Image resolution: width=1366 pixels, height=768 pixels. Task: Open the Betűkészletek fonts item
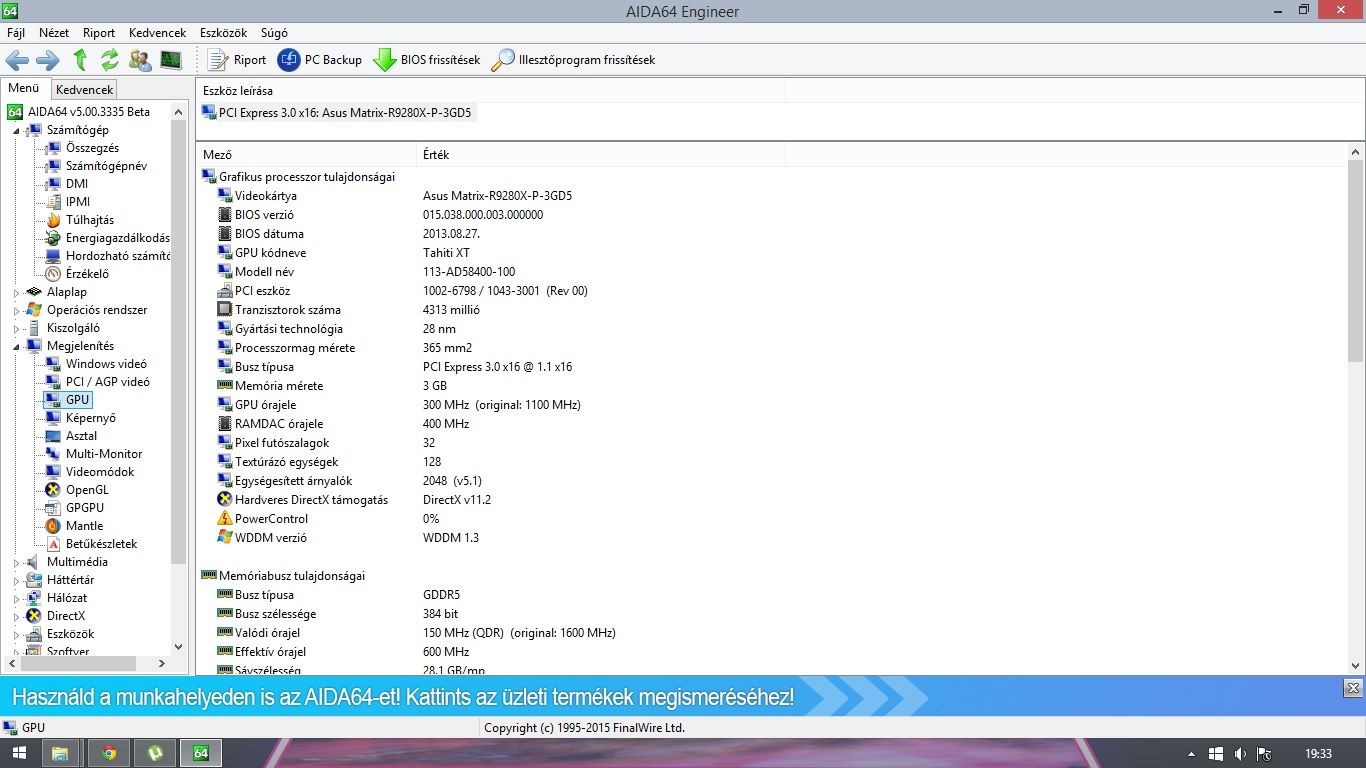(101, 544)
